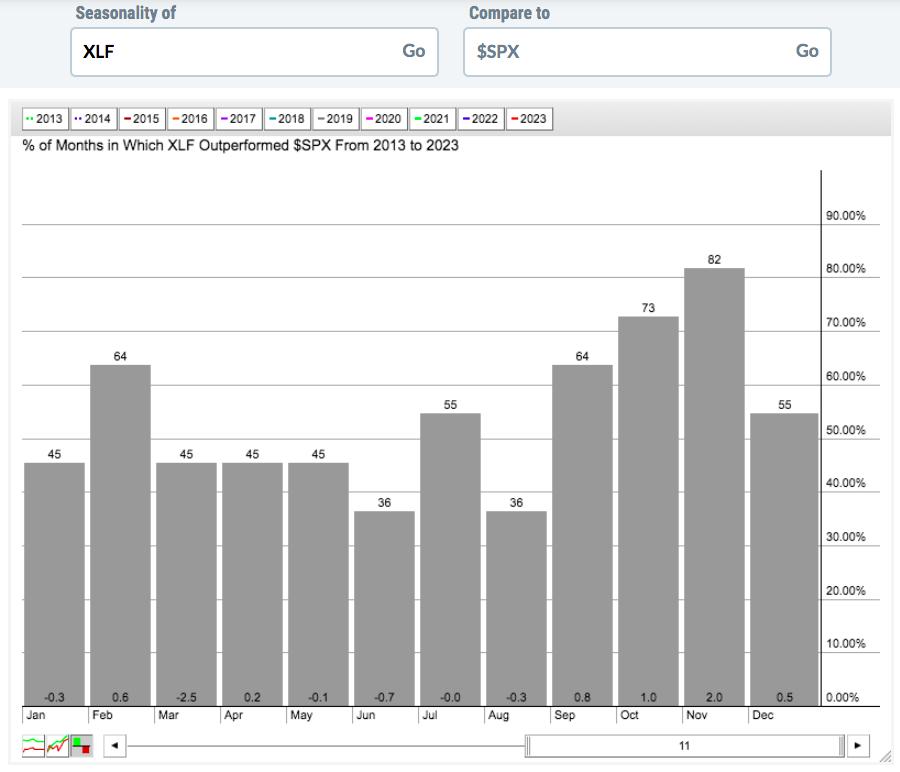Click the resize grip at chart corner
The height and width of the screenshot is (772, 900).
885,758
